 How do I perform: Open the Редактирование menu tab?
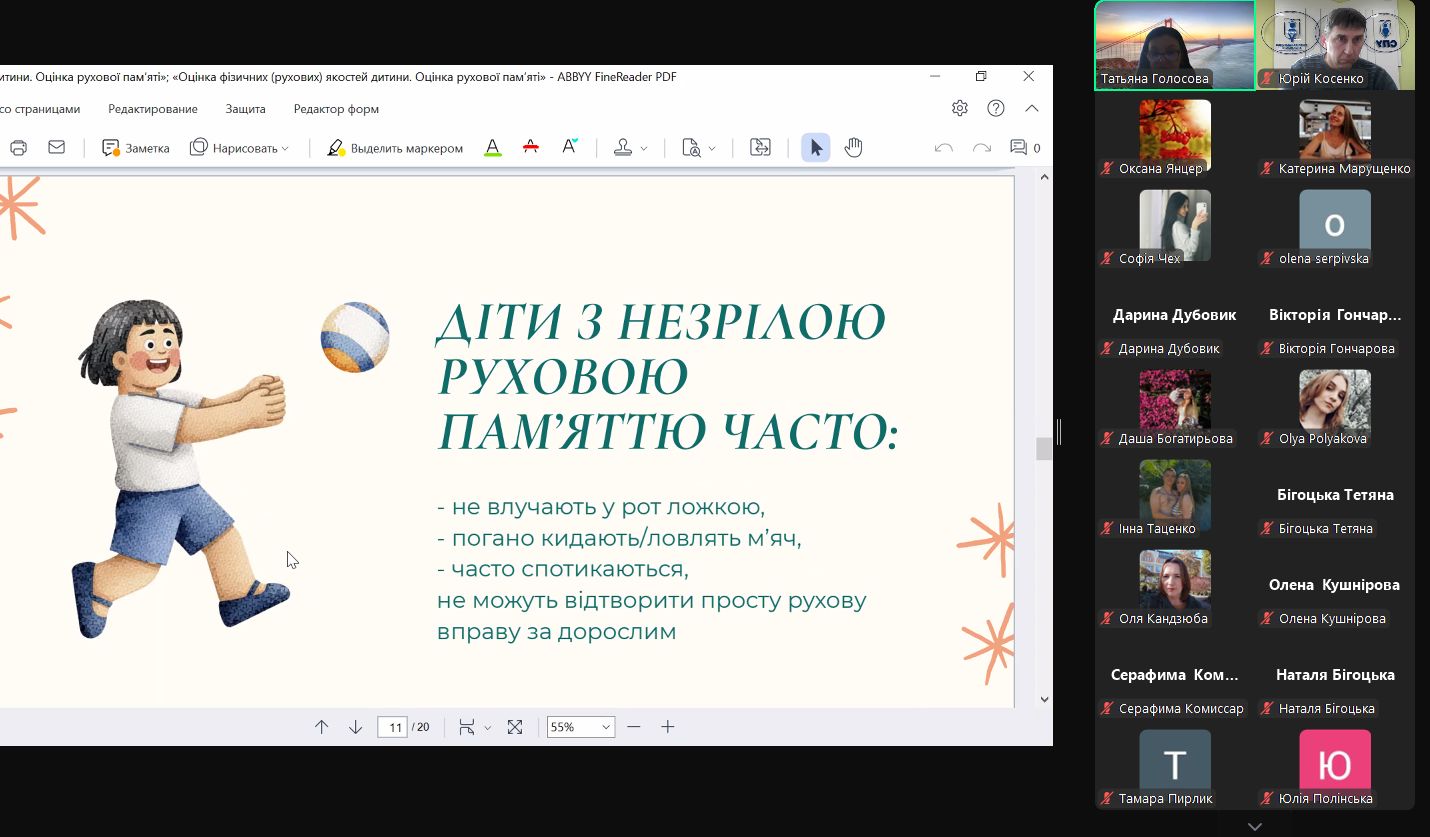[153, 109]
